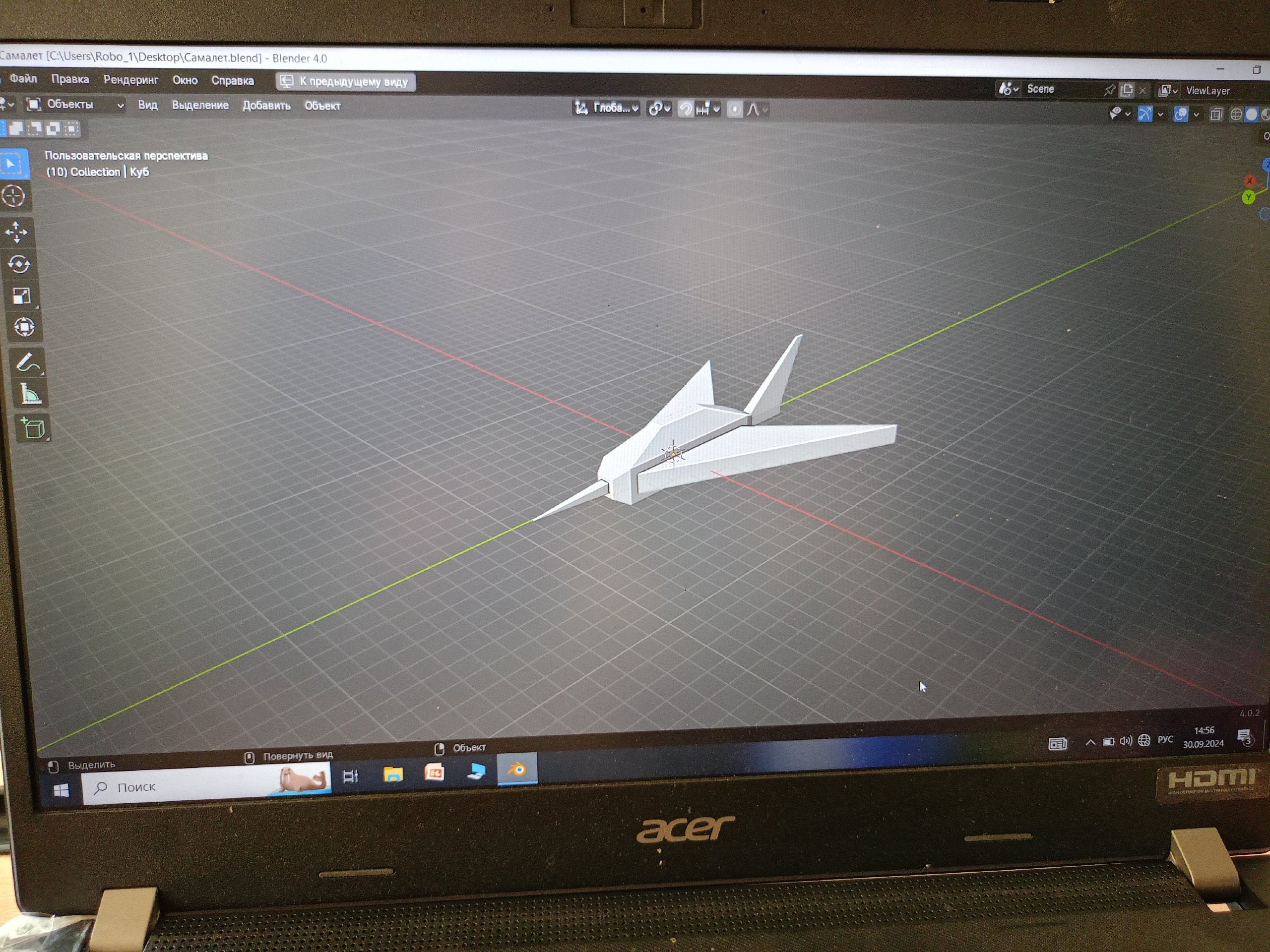Click the Поиск taskbar search field
1270x952 pixels.
[207, 784]
